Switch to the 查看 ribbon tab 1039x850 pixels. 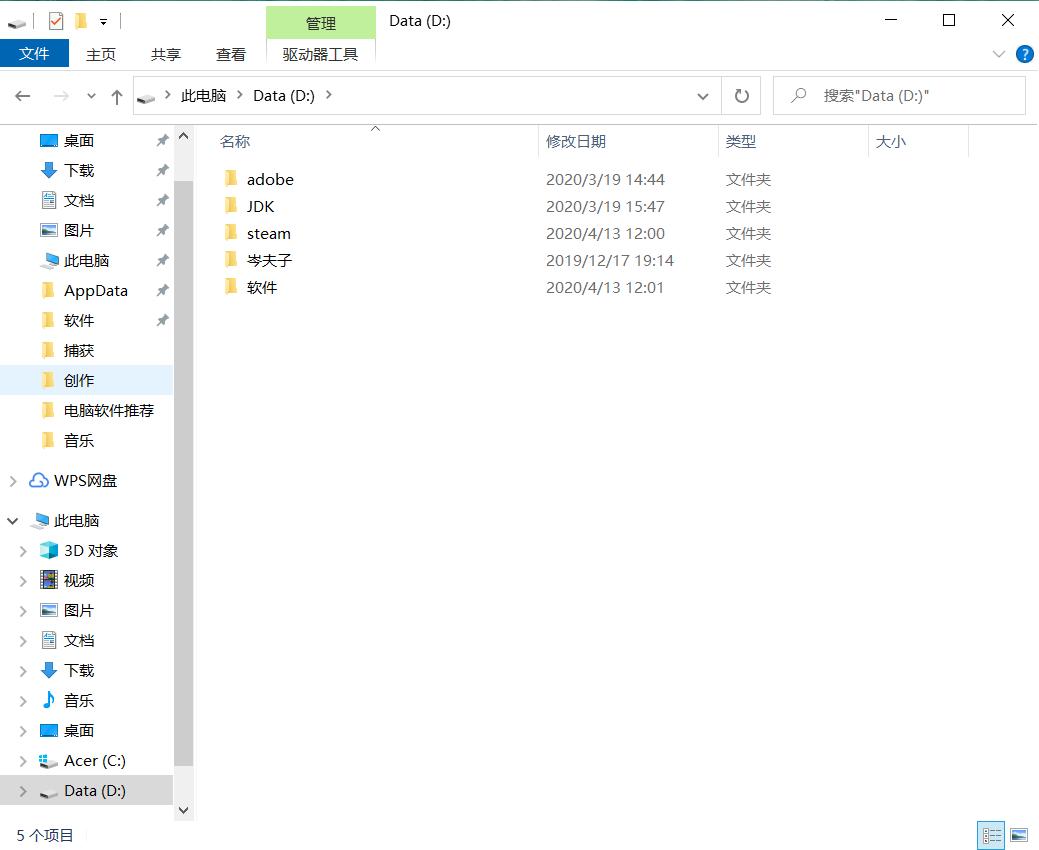[x=231, y=54]
